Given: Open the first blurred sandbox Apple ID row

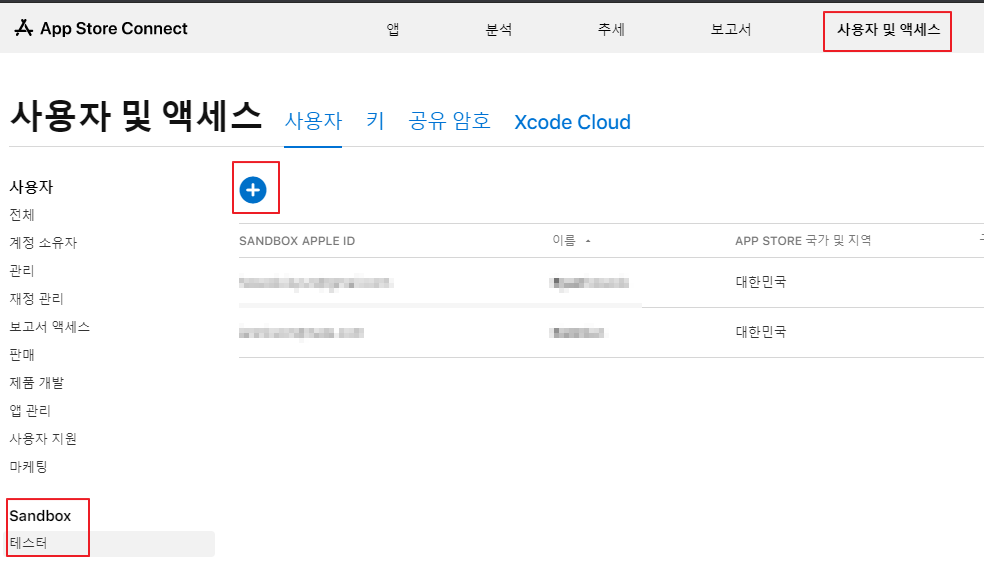Looking at the screenshot, I should pos(316,282).
